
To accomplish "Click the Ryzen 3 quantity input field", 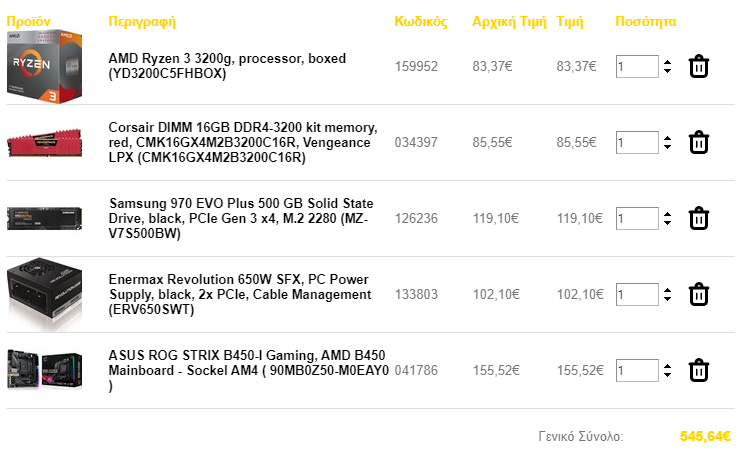I will point(637,66).
